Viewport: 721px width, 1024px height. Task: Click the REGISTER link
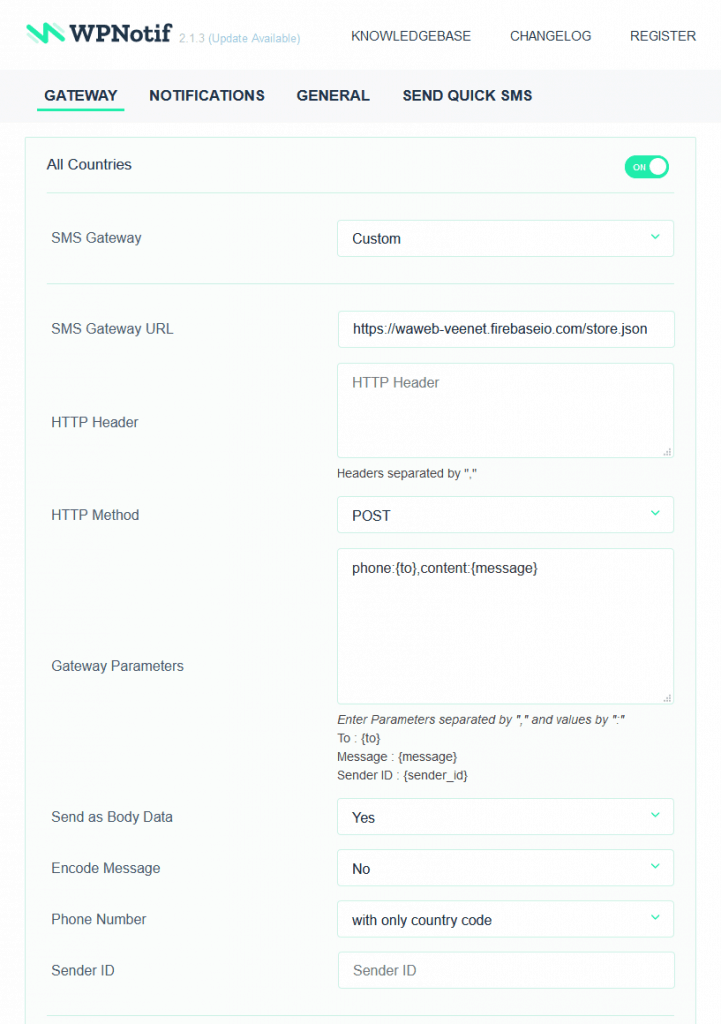(662, 35)
